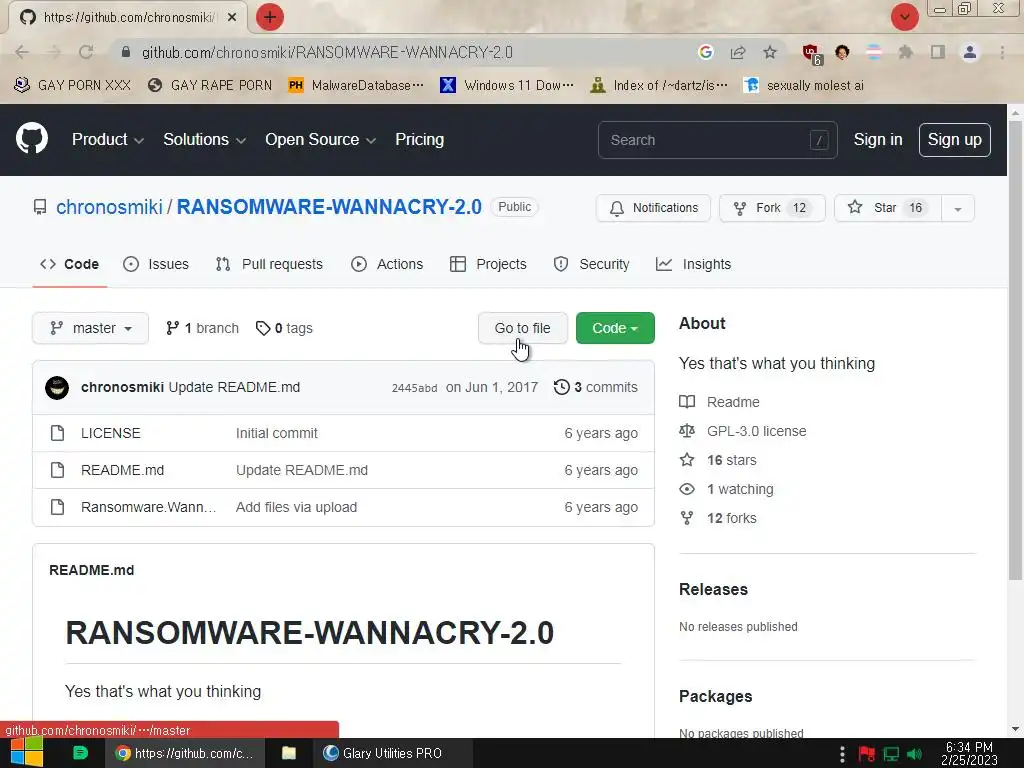Focus the GitHub Search field

point(717,140)
